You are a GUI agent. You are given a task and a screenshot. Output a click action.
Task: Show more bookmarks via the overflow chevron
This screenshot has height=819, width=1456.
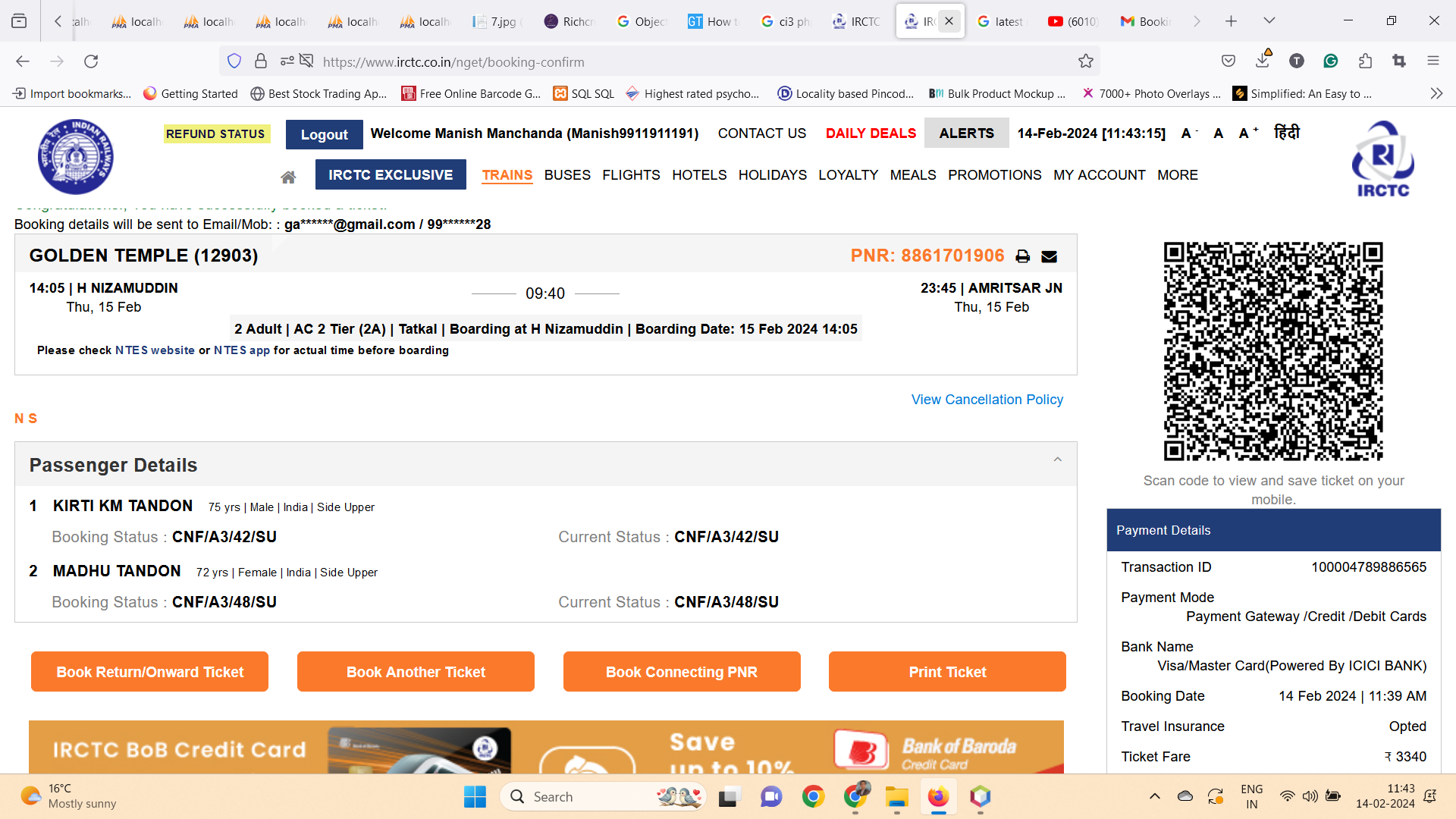(x=1436, y=93)
